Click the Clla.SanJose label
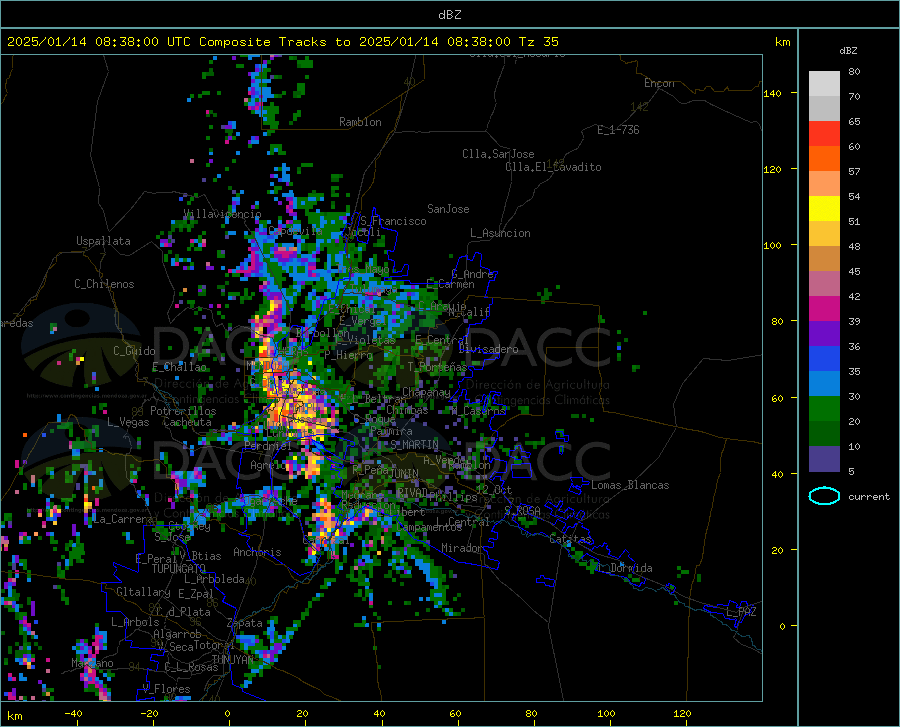This screenshot has width=900, height=727. click(x=498, y=154)
